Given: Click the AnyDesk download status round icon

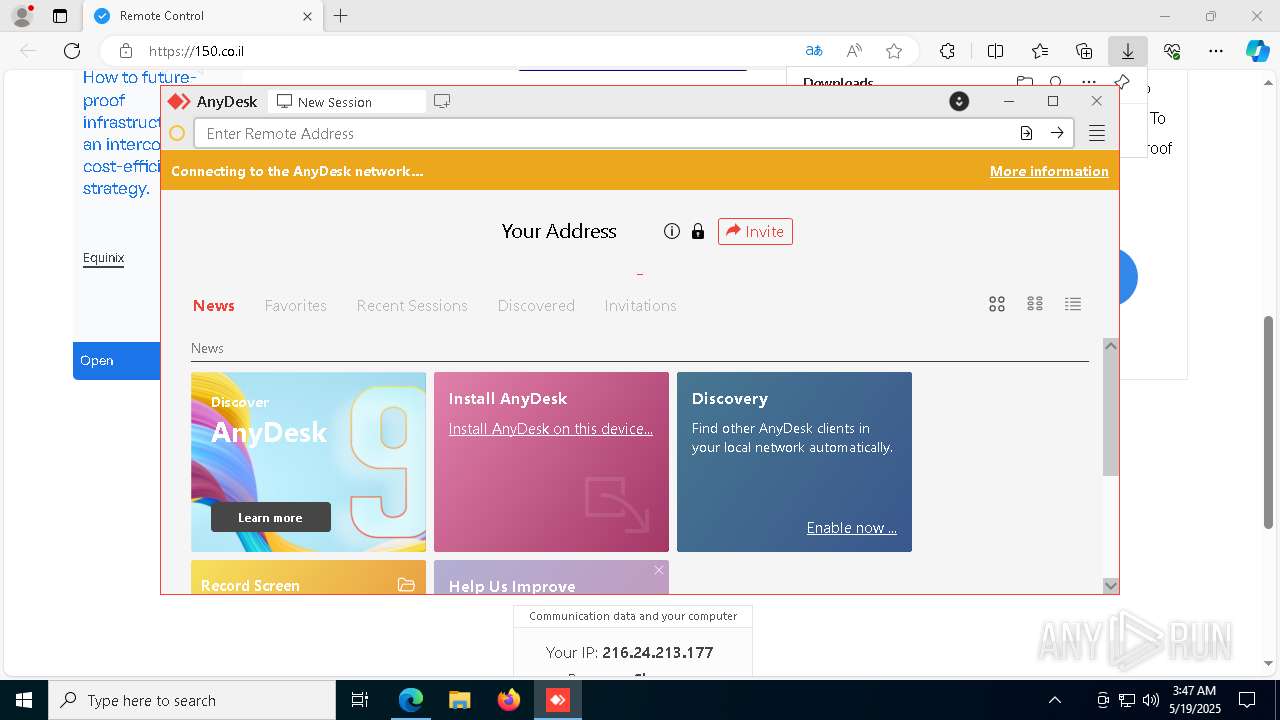Looking at the screenshot, I should coord(959,101).
